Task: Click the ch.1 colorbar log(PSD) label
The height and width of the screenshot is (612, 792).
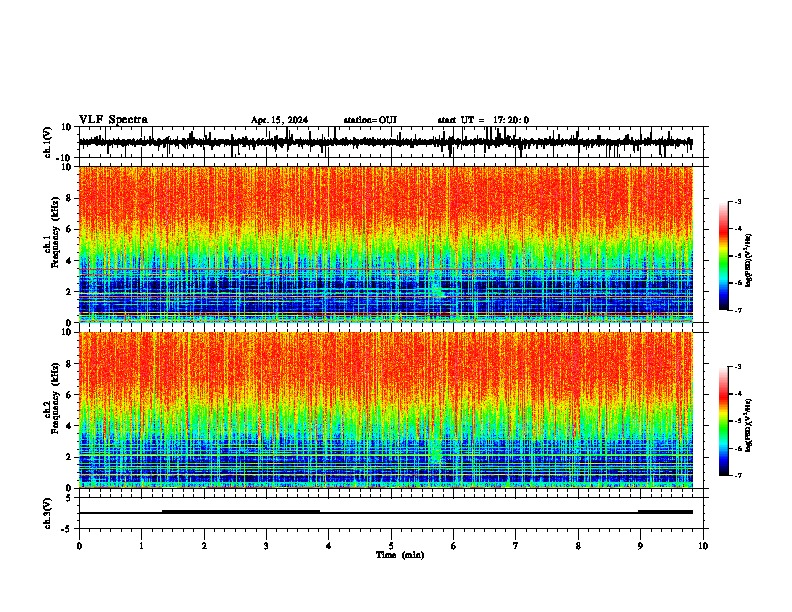Action: [x=749, y=260]
